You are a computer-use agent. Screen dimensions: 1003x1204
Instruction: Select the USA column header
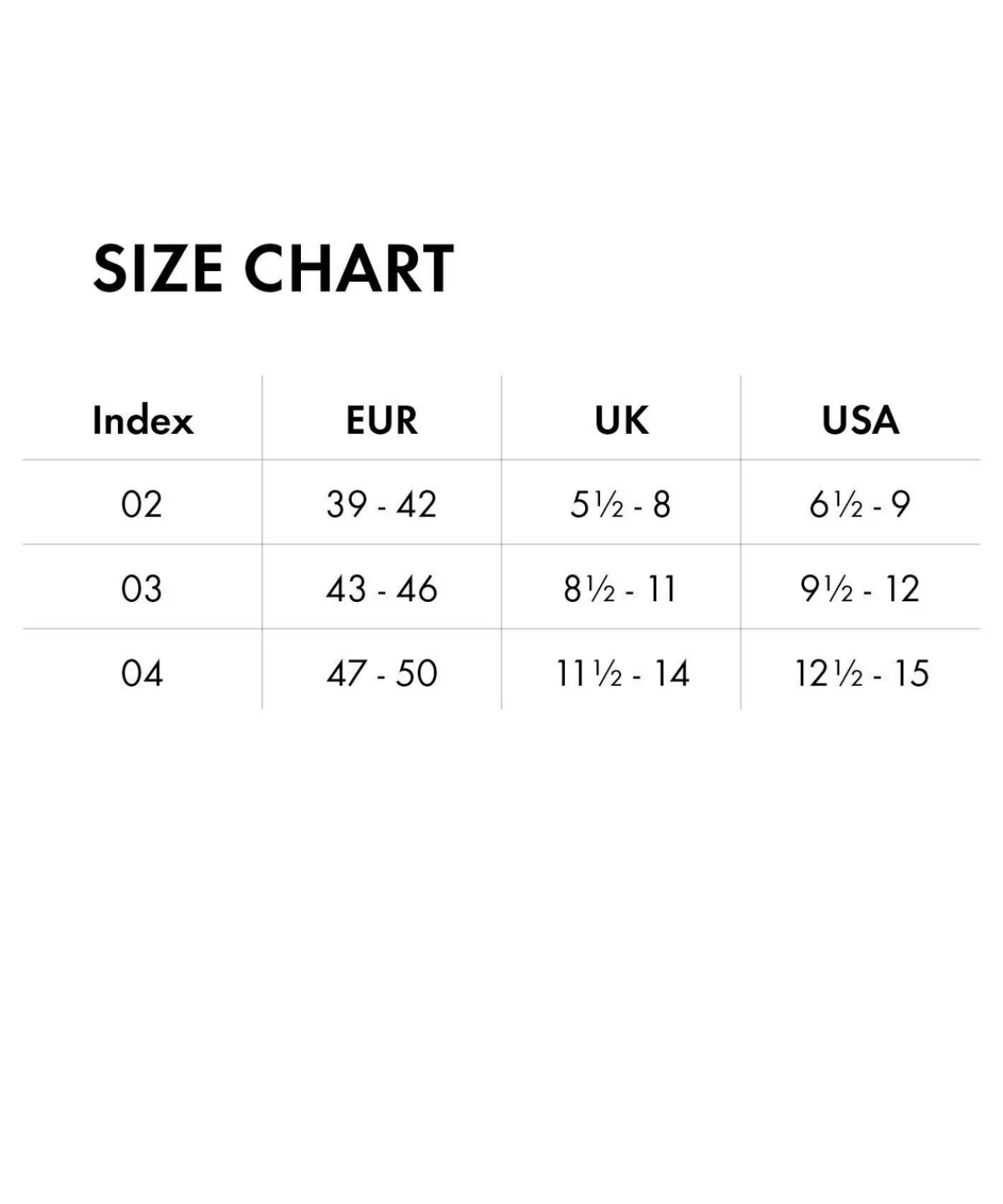click(860, 420)
